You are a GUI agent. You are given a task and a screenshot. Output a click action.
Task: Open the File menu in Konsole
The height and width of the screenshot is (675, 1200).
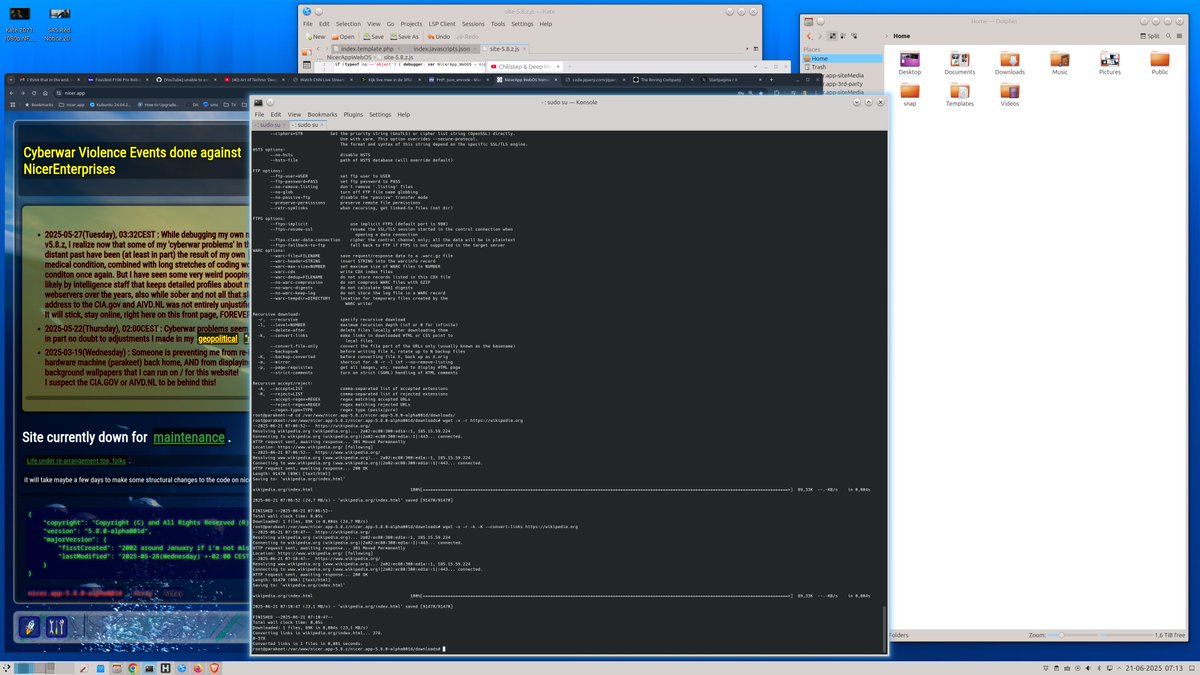tap(259, 114)
